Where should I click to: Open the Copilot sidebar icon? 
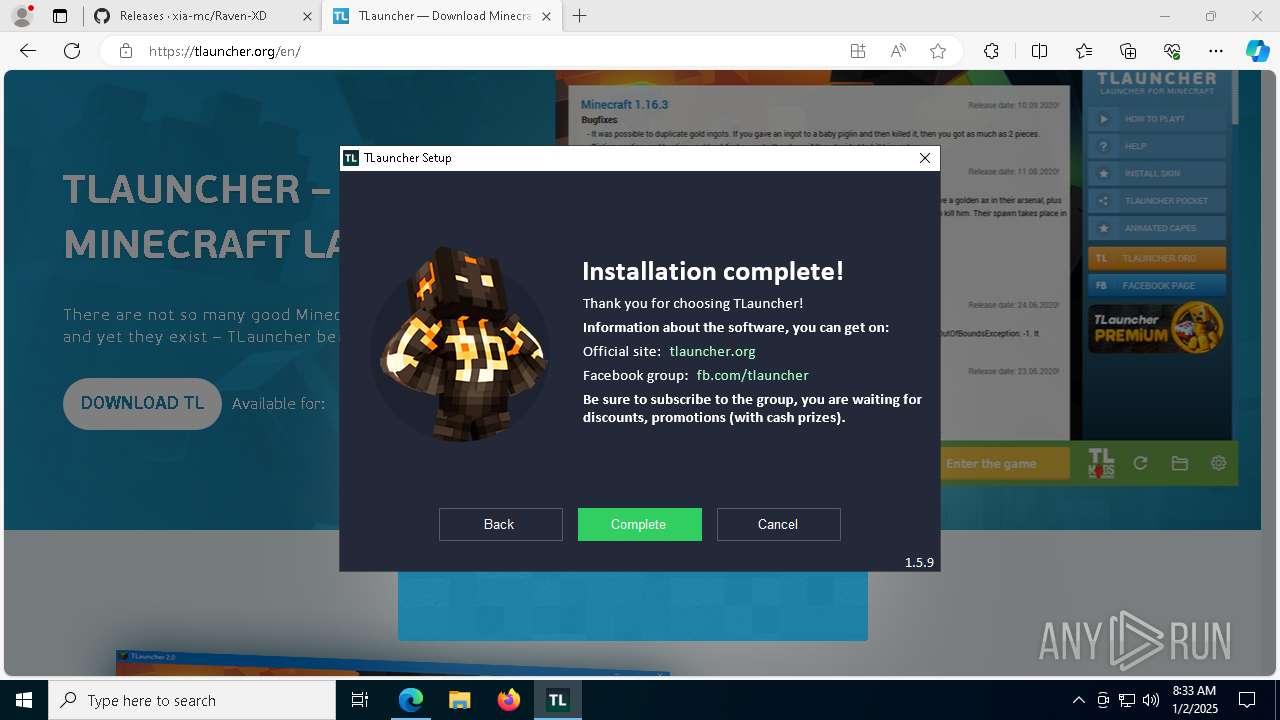(x=1258, y=51)
